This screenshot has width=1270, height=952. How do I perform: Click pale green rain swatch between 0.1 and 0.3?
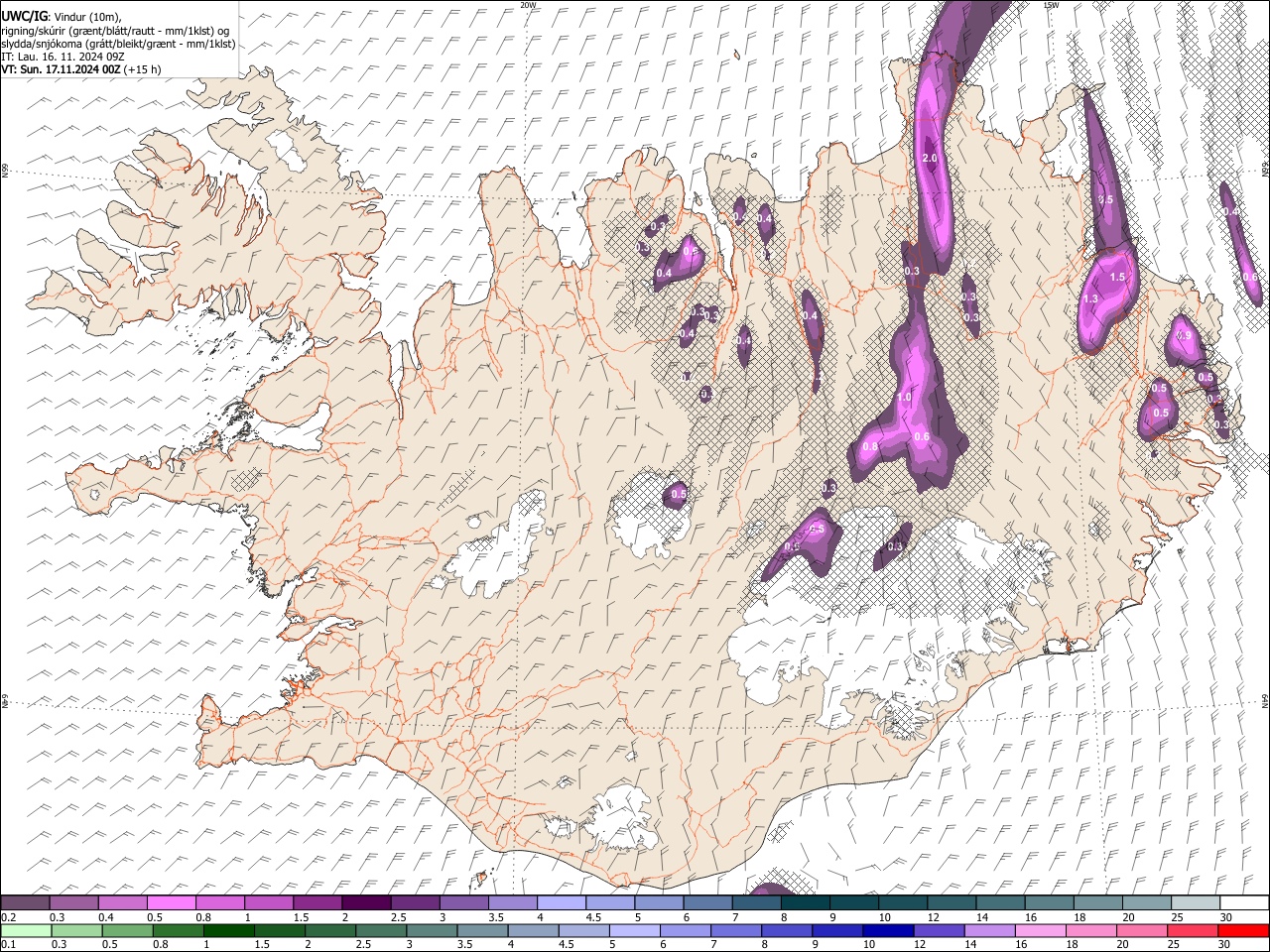(x=27, y=930)
